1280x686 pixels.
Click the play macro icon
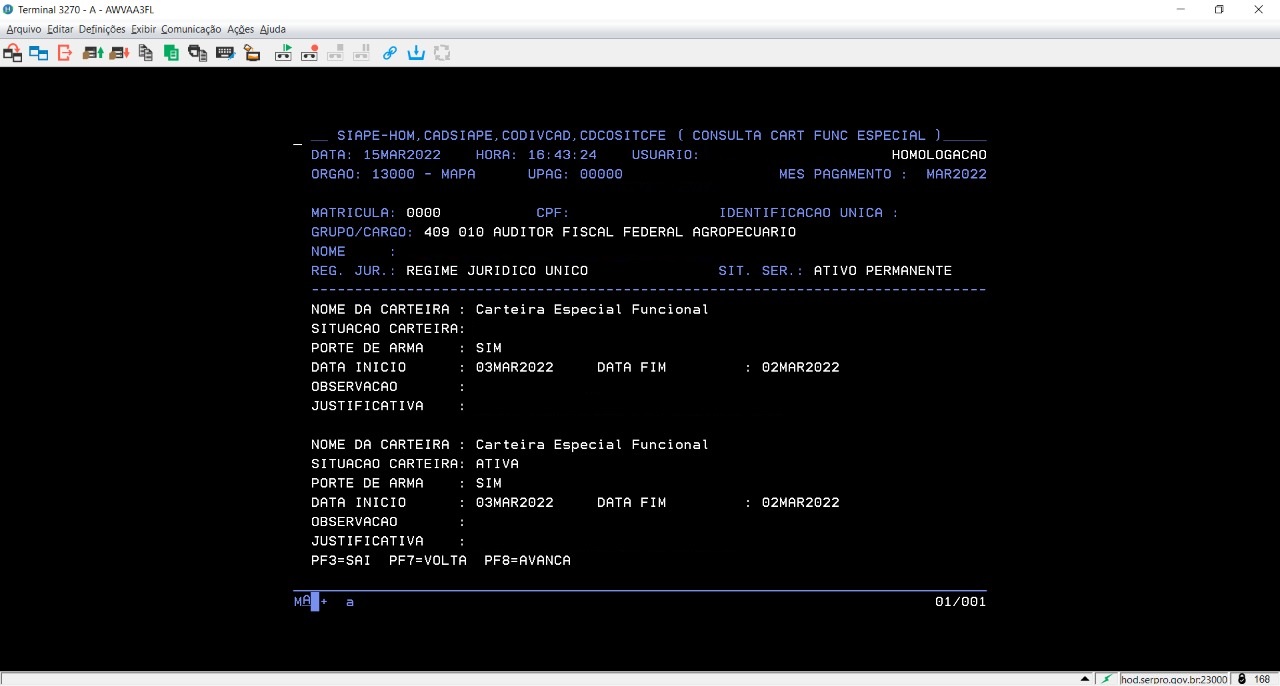283,53
